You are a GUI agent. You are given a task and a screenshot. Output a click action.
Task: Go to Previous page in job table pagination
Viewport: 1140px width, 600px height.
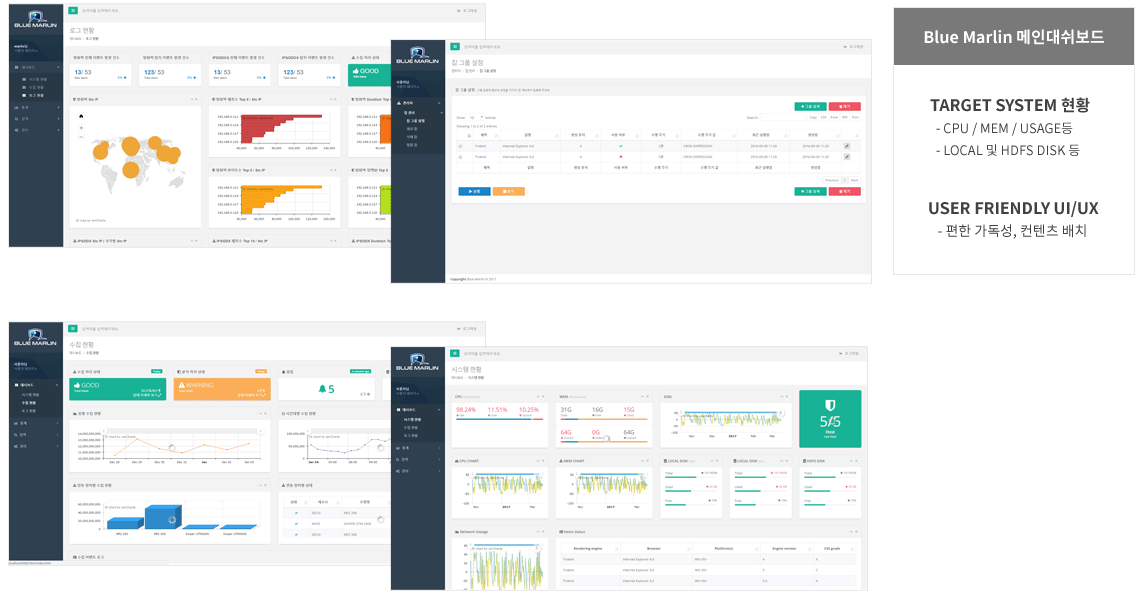pos(832,180)
